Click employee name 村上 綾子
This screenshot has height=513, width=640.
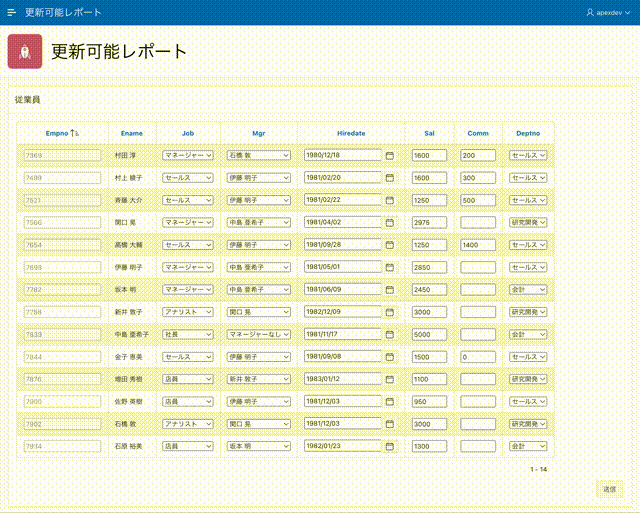(128, 178)
